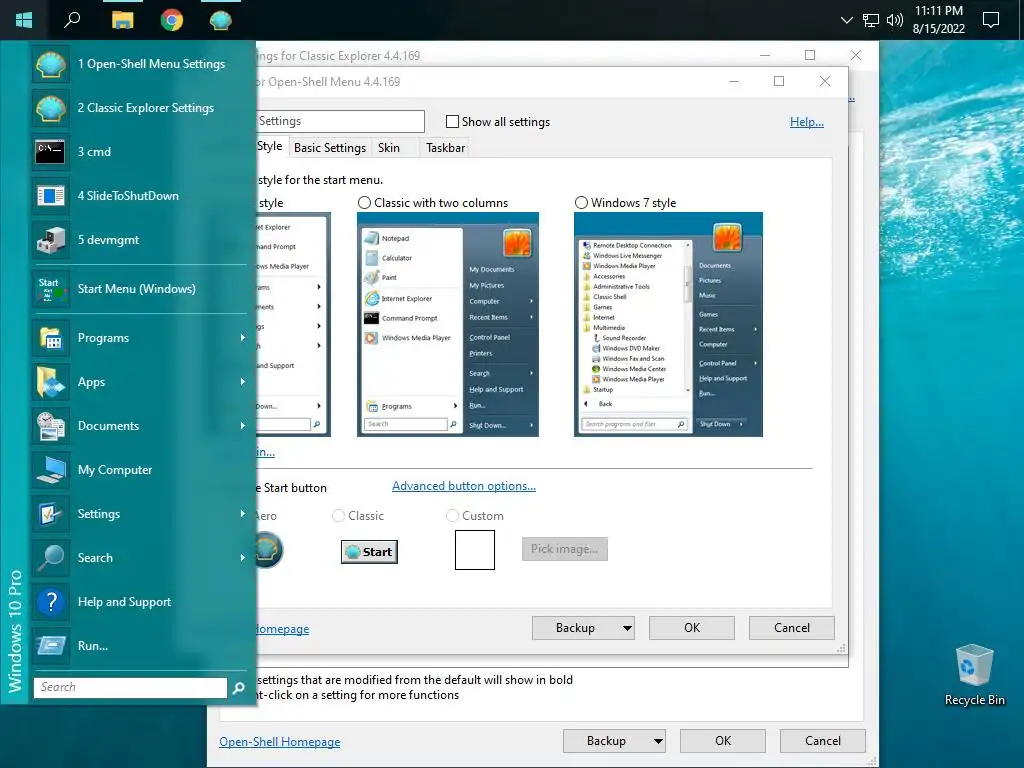Open the Open-Shell Menu Settings shell icon
The image size is (1024, 768).
tap(50, 64)
